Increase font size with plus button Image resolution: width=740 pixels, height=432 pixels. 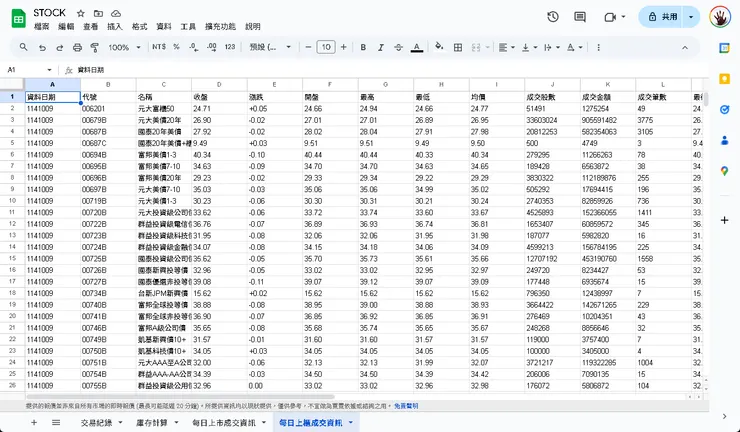point(344,47)
